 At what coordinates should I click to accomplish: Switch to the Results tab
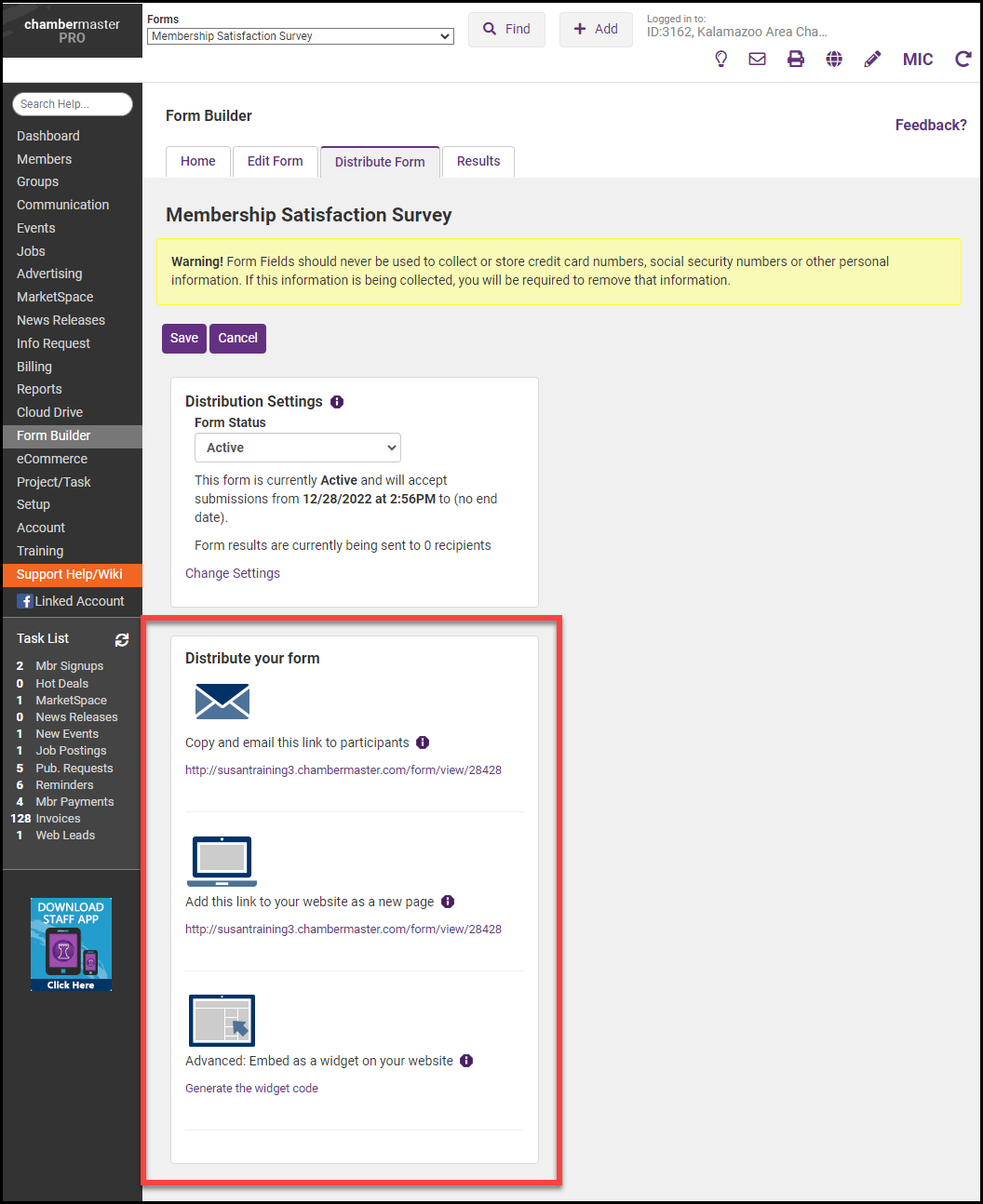click(x=478, y=161)
